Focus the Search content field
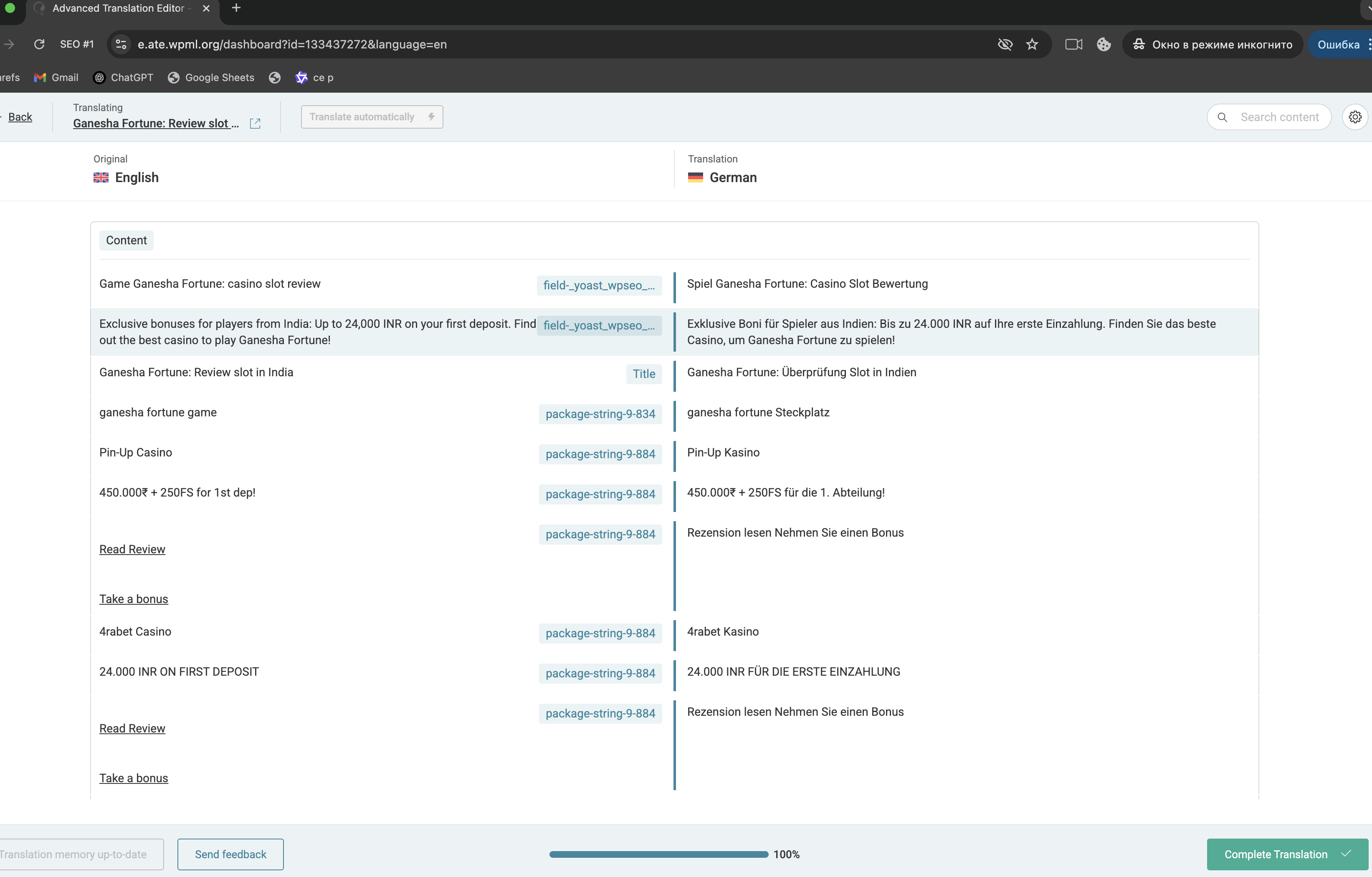The width and height of the screenshot is (1372, 877). [x=1279, y=117]
